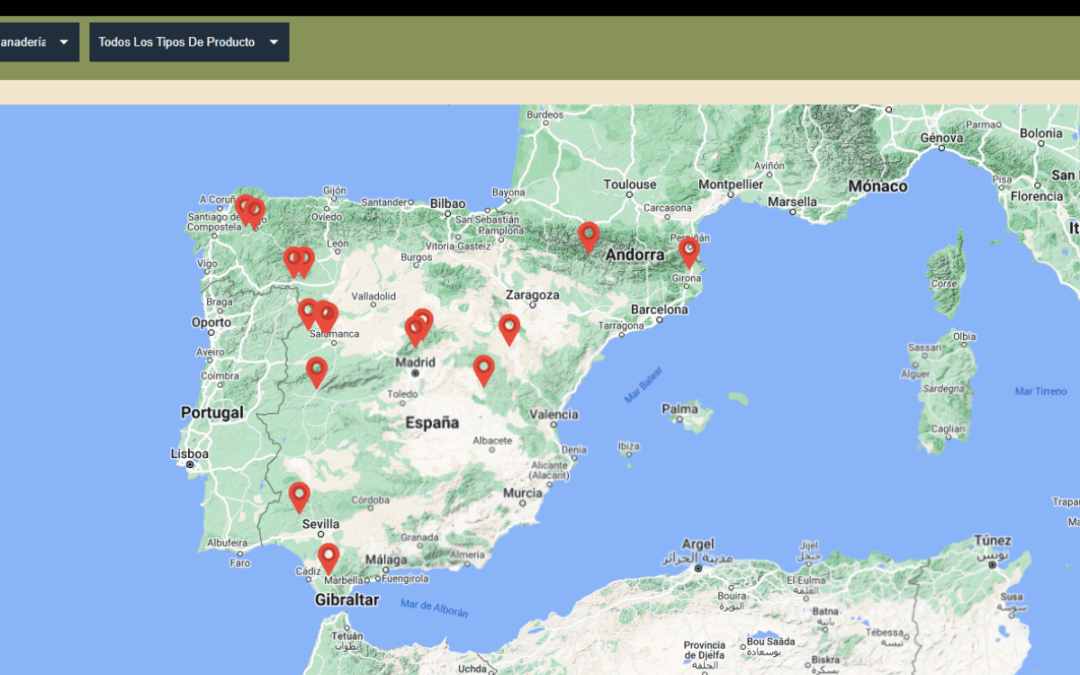Click the Toulouse label on map
This screenshot has width=1080, height=675.
coord(630,185)
